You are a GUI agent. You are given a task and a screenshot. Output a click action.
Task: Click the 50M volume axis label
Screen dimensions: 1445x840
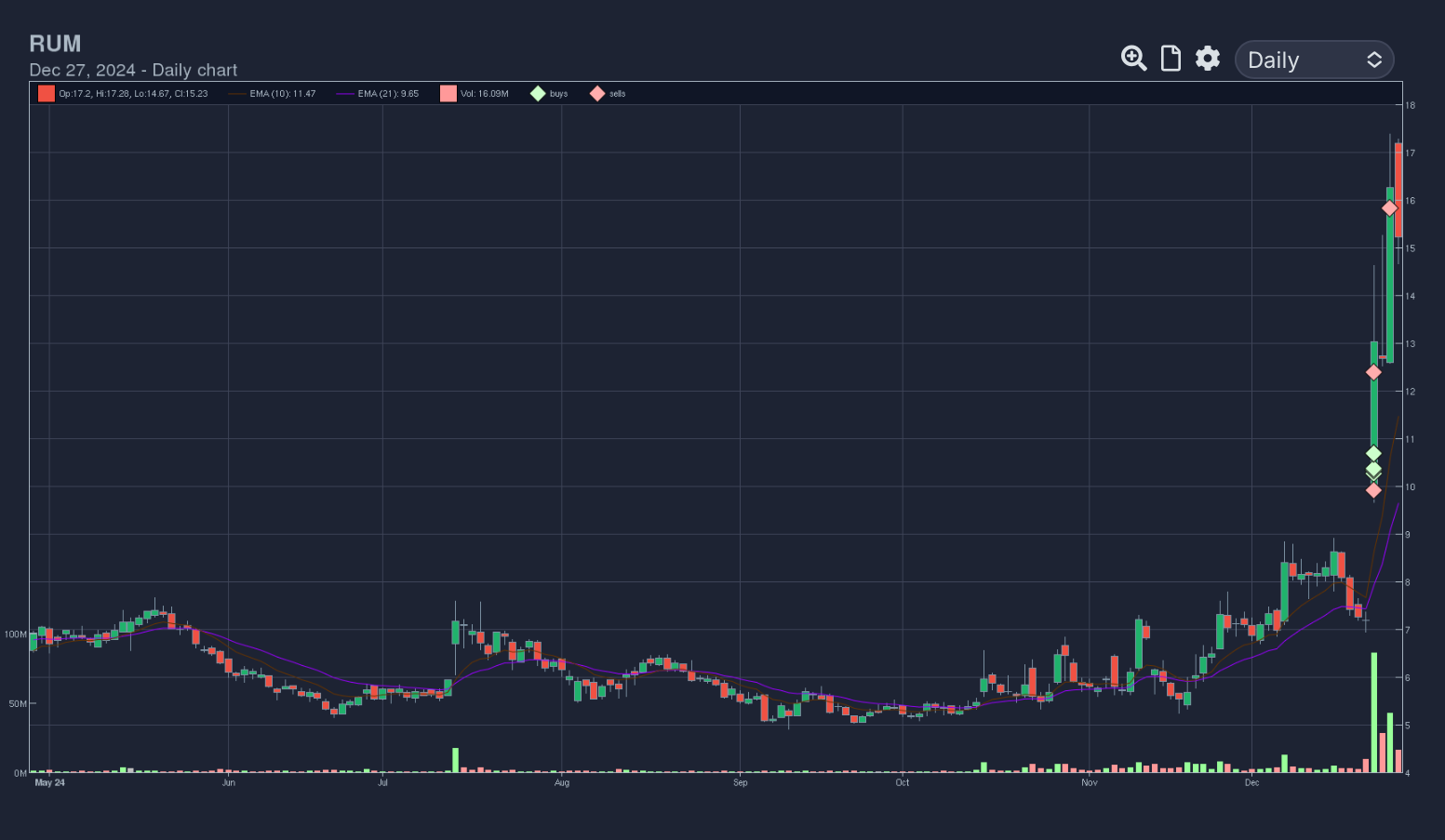(18, 704)
